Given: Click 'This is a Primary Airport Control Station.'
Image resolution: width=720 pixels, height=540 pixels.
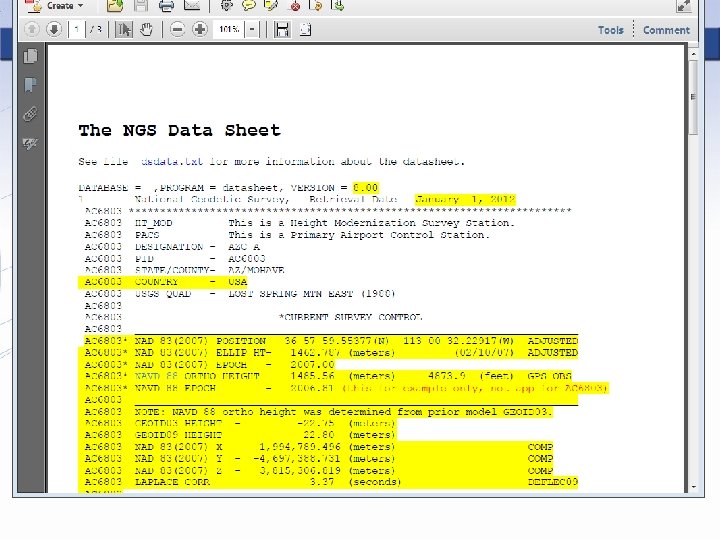Looking at the screenshot, I should (359, 235).
